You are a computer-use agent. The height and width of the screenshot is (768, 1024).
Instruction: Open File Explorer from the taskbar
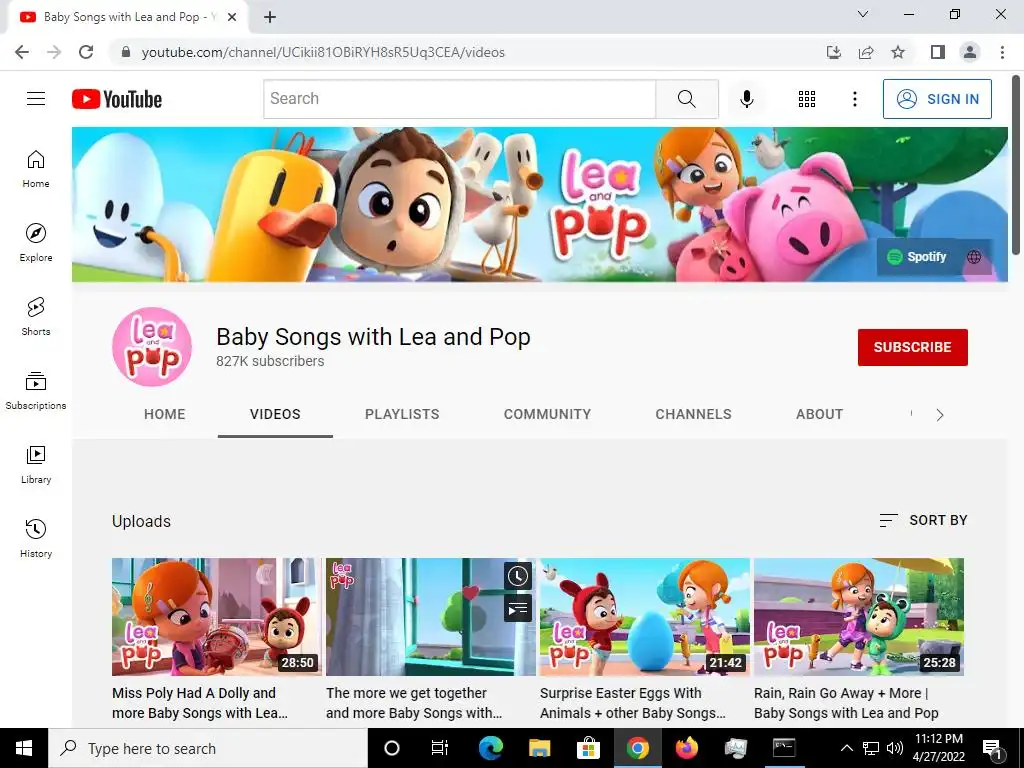(x=539, y=748)
